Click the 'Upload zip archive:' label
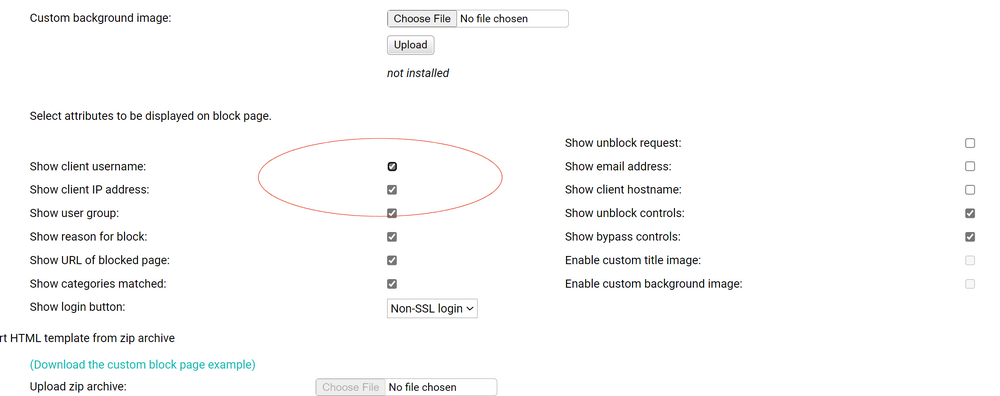 pos(78,386)
